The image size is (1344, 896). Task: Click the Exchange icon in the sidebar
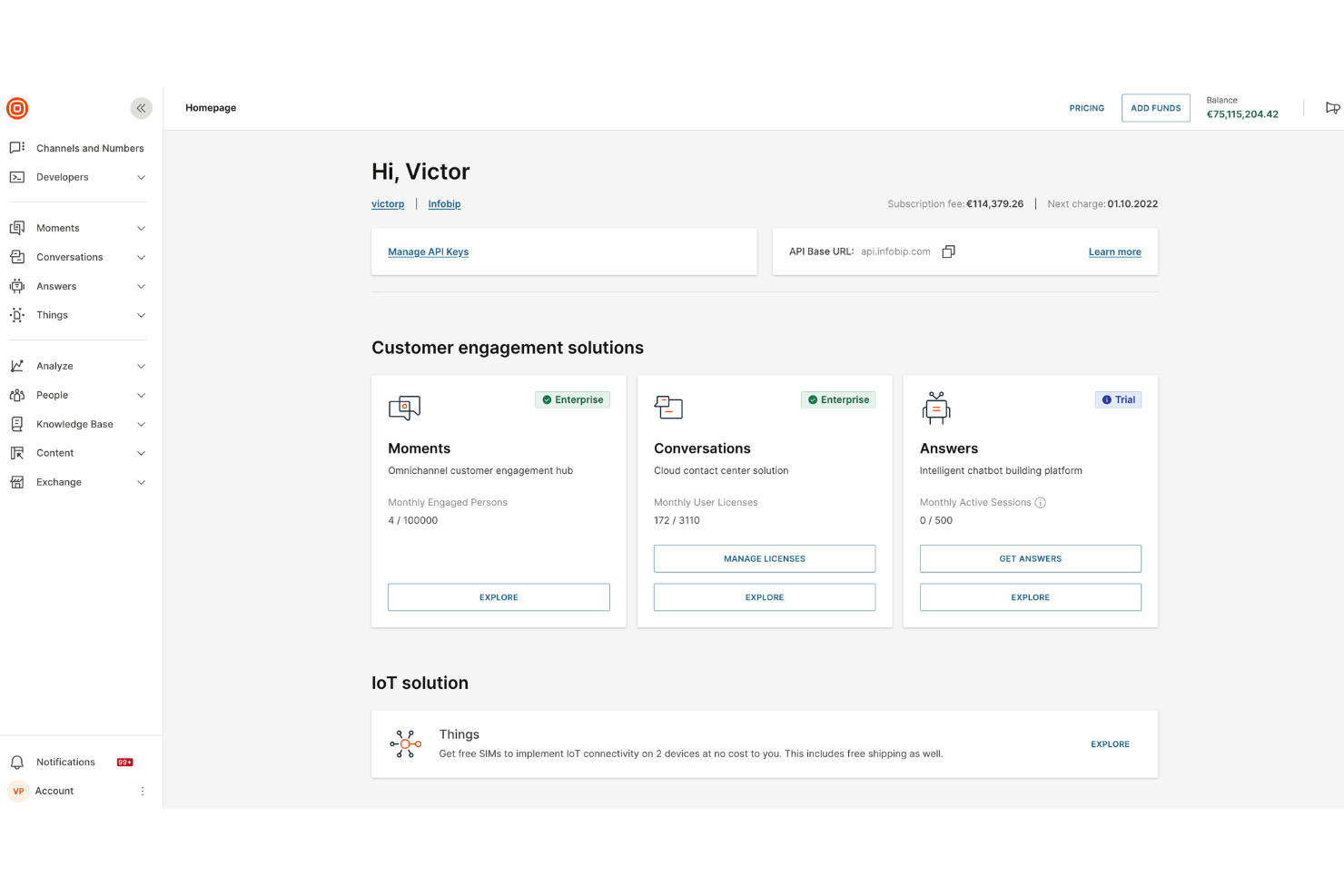(x=17, y=481)
